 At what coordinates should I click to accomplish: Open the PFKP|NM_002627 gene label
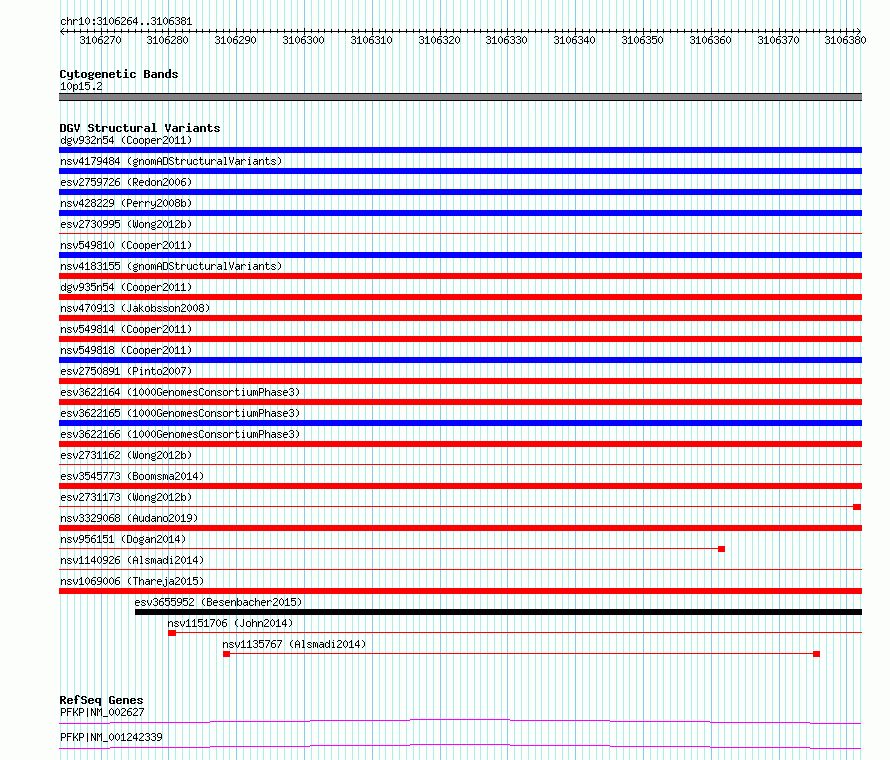click(102, 712)
